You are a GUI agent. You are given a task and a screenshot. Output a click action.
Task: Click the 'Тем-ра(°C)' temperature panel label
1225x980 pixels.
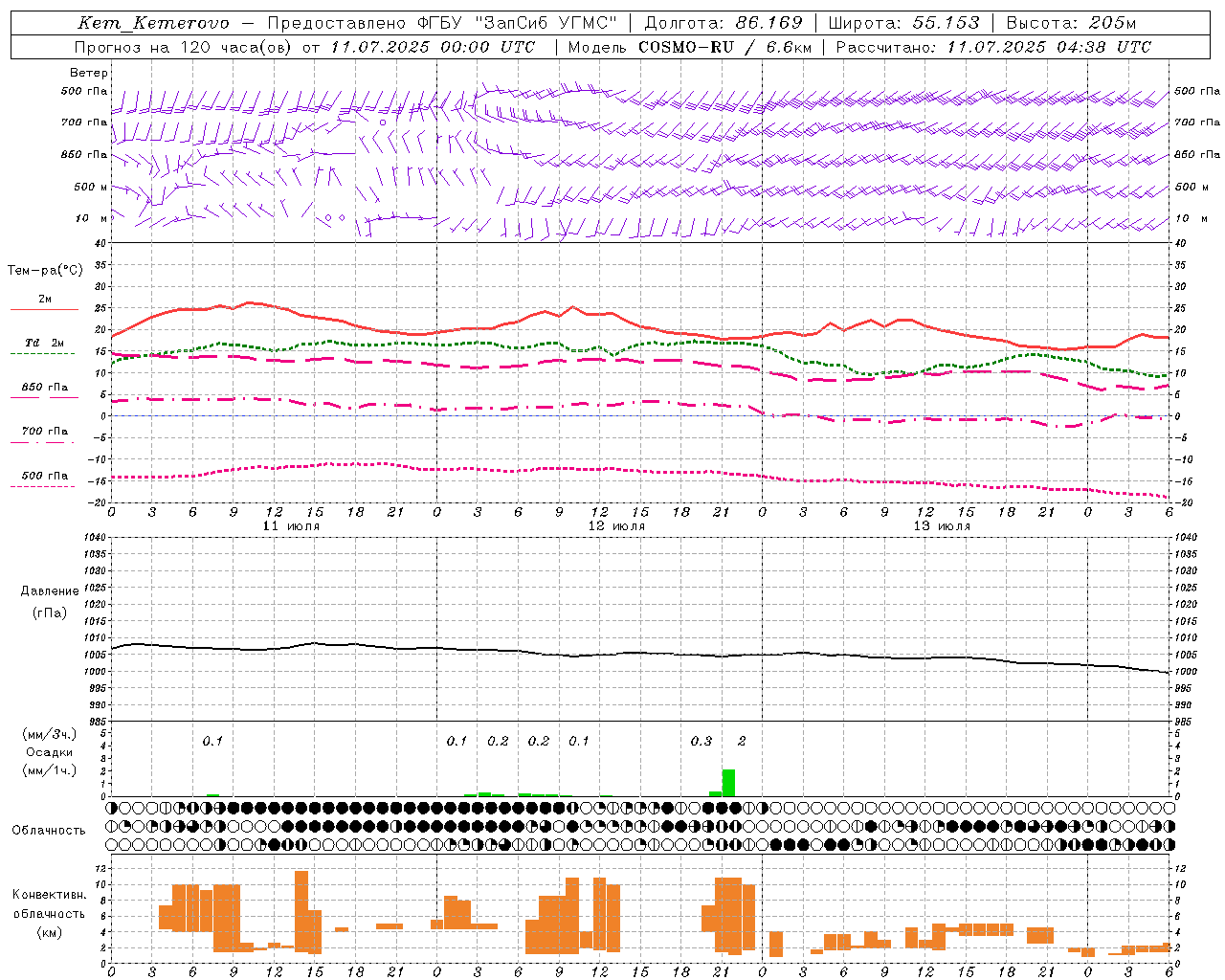(45, 271)
